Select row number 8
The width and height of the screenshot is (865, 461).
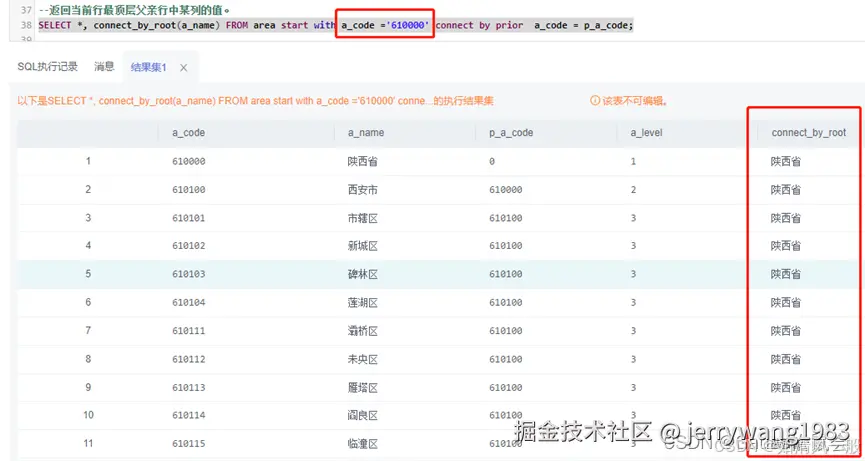click(x=88, y=360)
